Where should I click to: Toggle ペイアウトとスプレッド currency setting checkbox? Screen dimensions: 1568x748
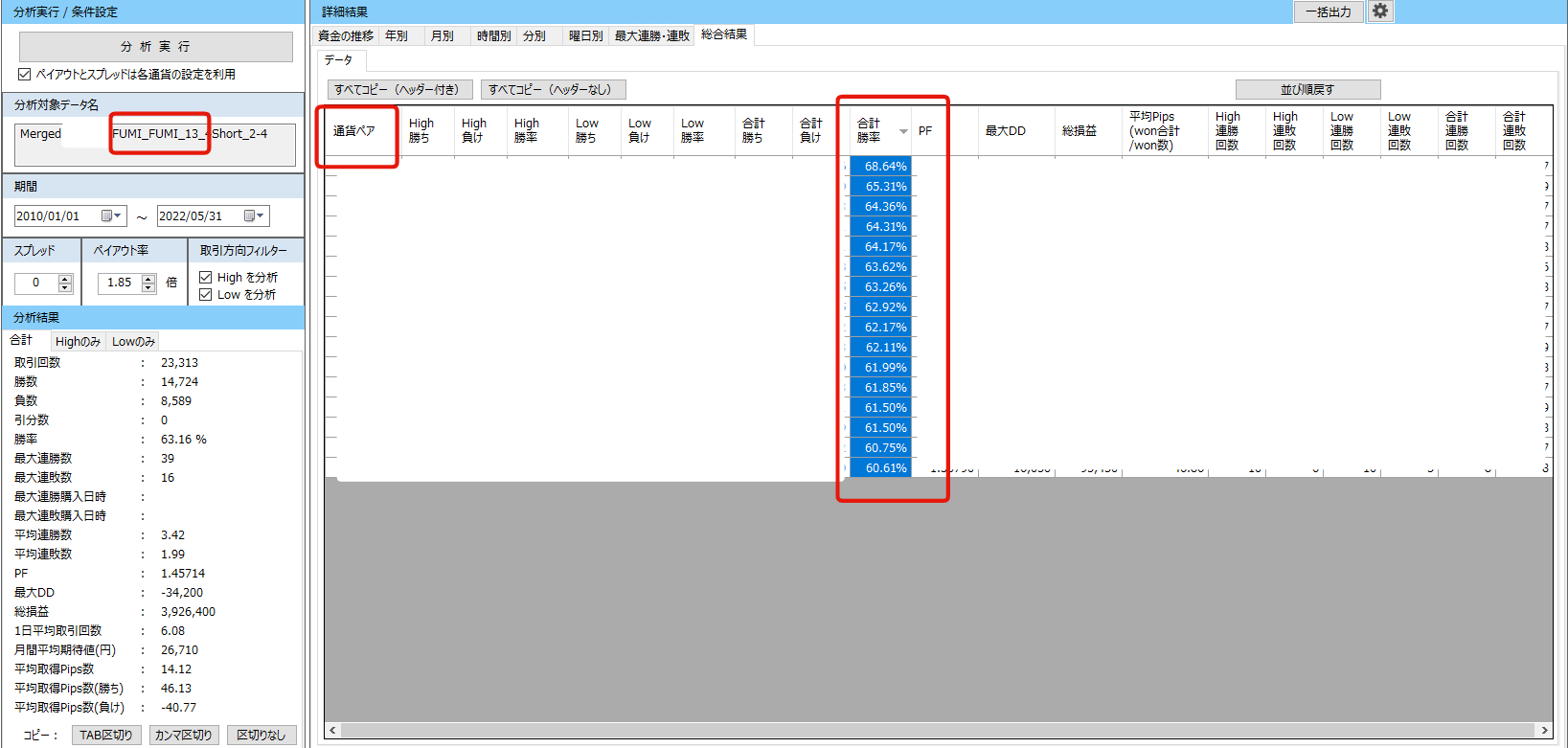pyautogui.click(x=25, y=74)
